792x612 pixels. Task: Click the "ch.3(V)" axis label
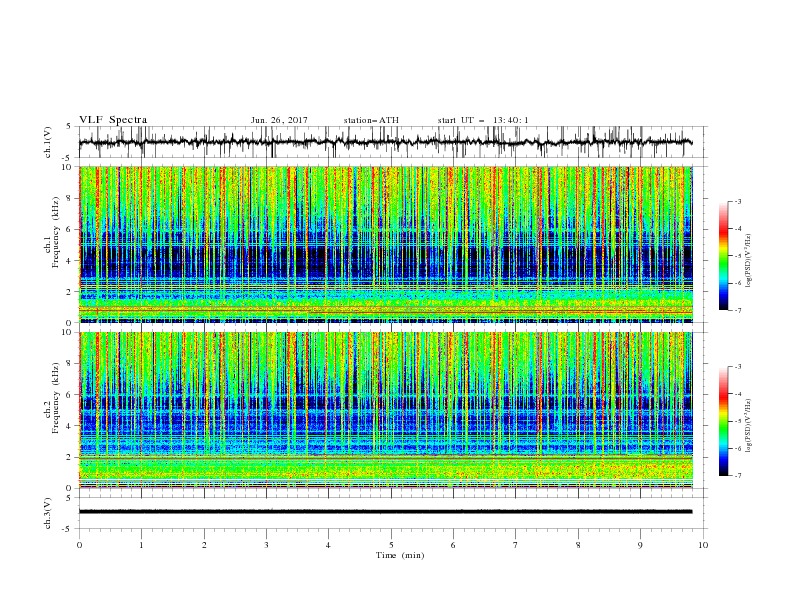pos(48,513)
